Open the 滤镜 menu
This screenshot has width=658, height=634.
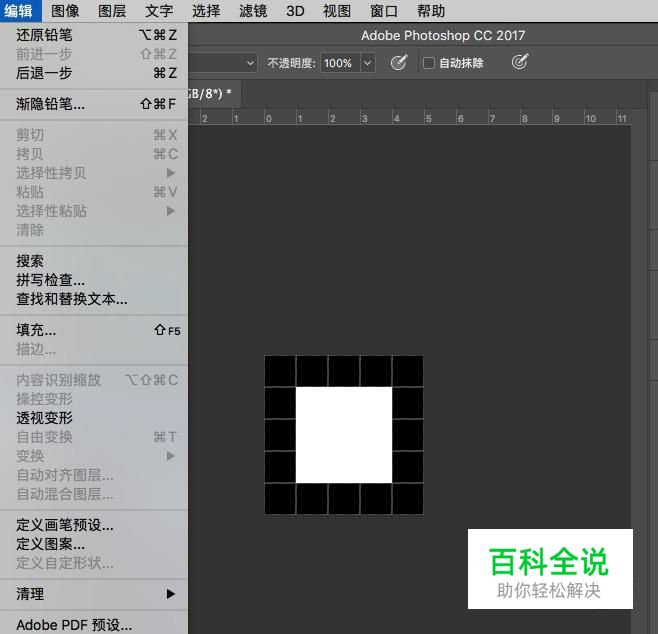tap(253, 11)
